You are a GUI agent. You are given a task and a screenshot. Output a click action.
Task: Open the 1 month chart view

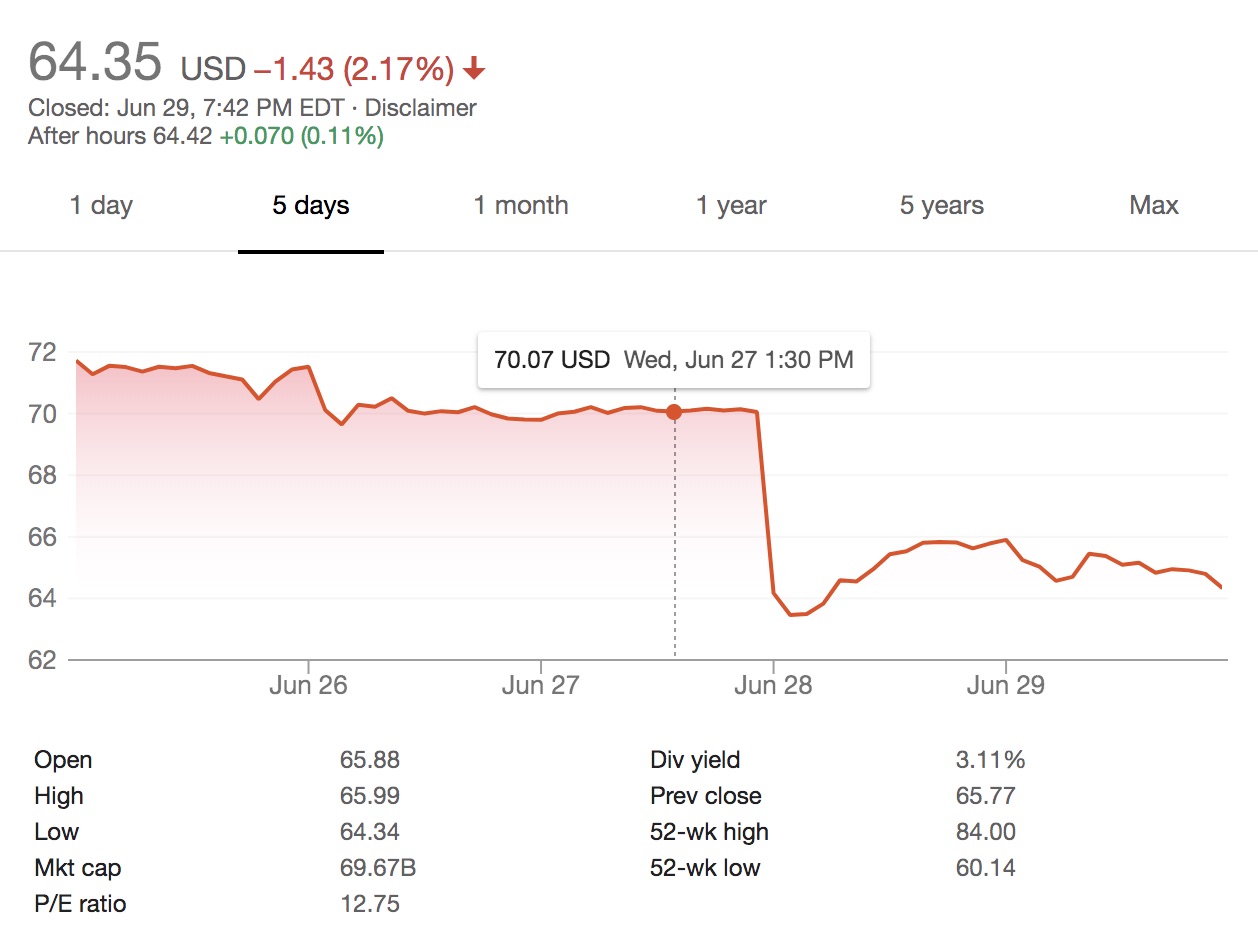coord(521,206)
